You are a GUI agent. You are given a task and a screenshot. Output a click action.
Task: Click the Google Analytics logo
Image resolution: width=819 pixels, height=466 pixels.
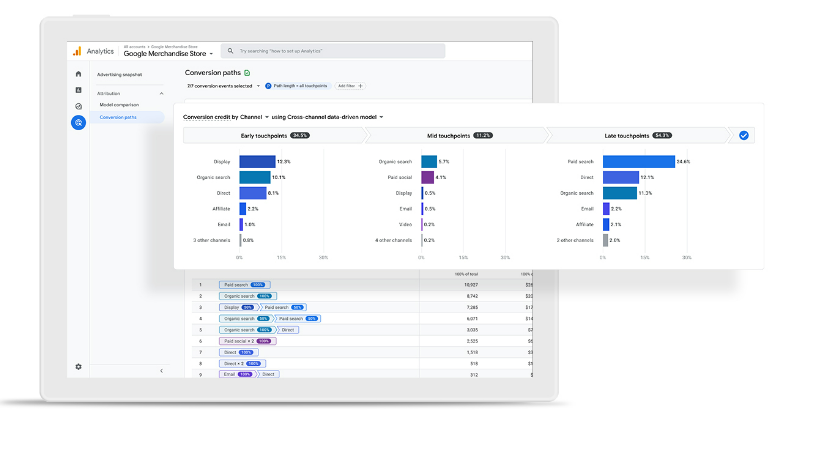76,51
